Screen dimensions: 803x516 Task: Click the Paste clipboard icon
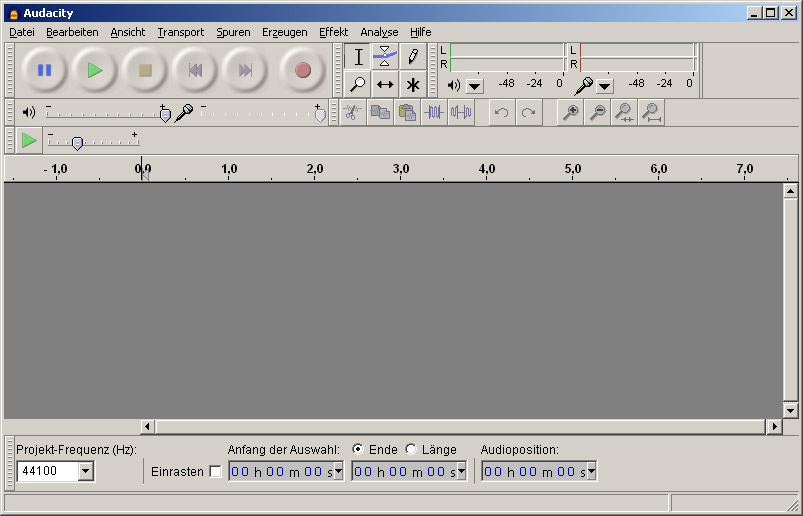point(407,112)
